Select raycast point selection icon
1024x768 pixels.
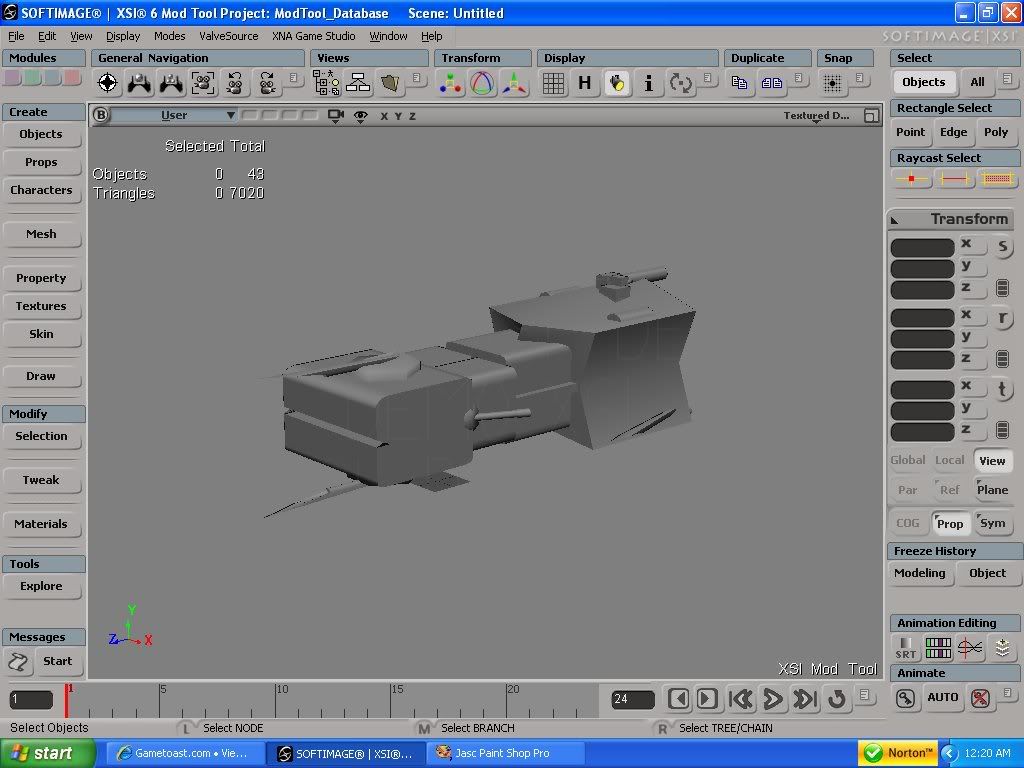[912, 178]
